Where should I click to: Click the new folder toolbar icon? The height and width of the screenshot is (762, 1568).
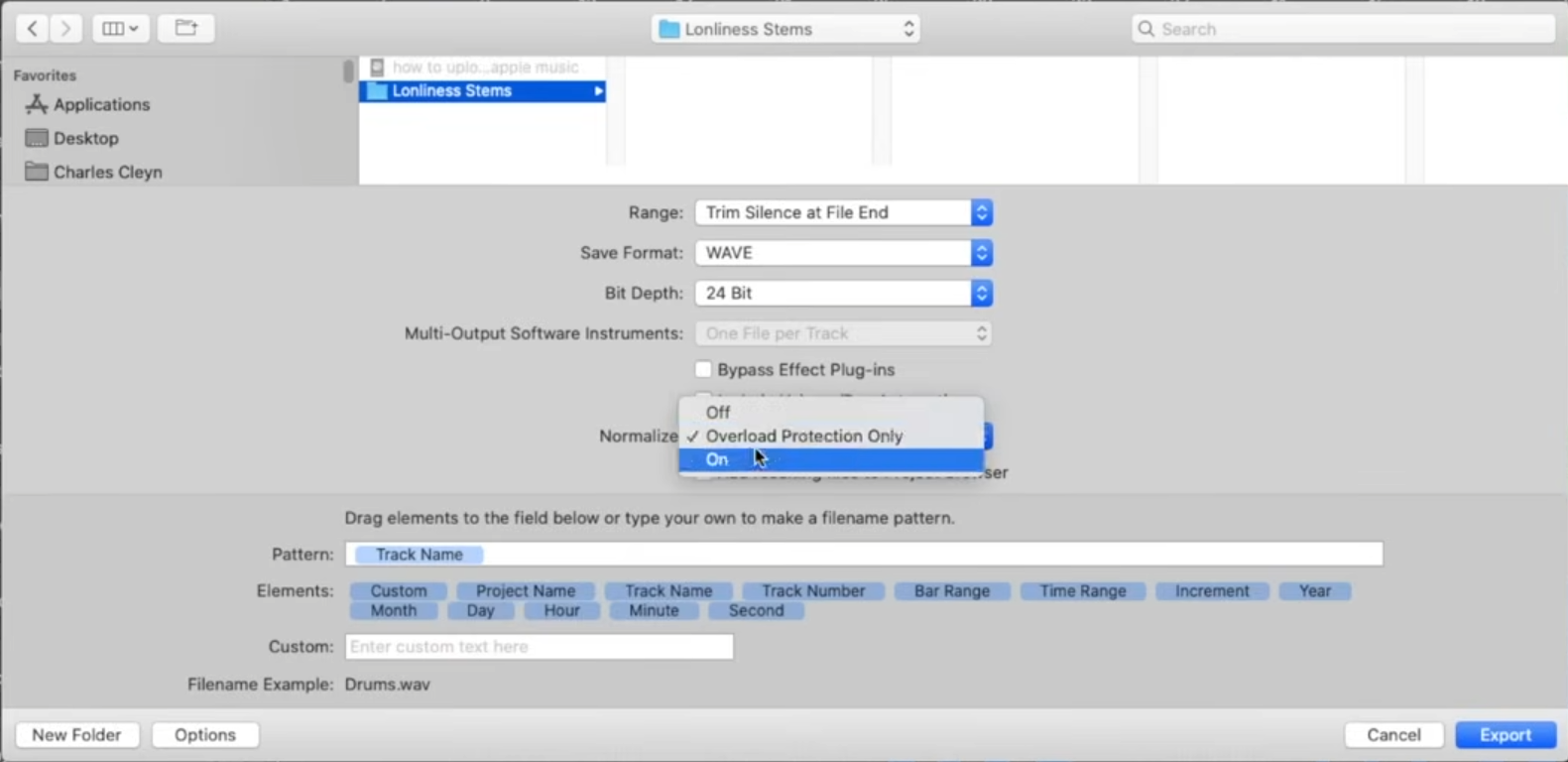click(x=186, y=29)
